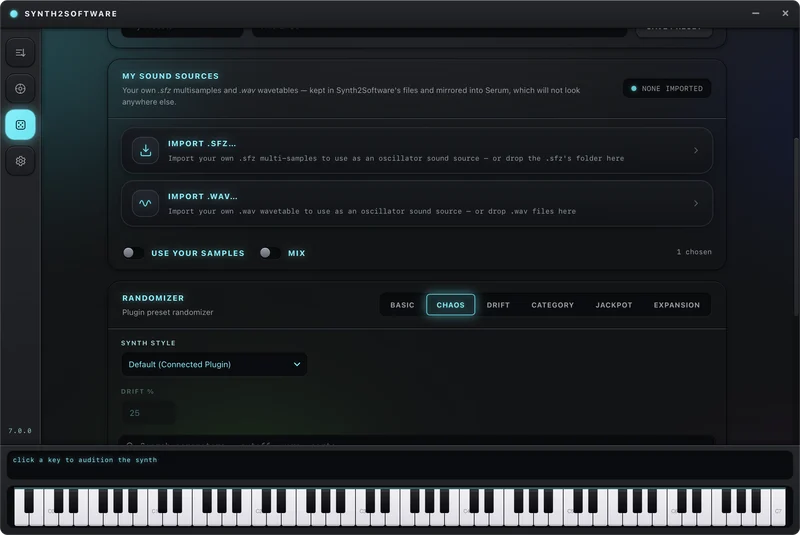Select the Jackpot randomizer tab
800x535 pixels.
tap(614, 305)
